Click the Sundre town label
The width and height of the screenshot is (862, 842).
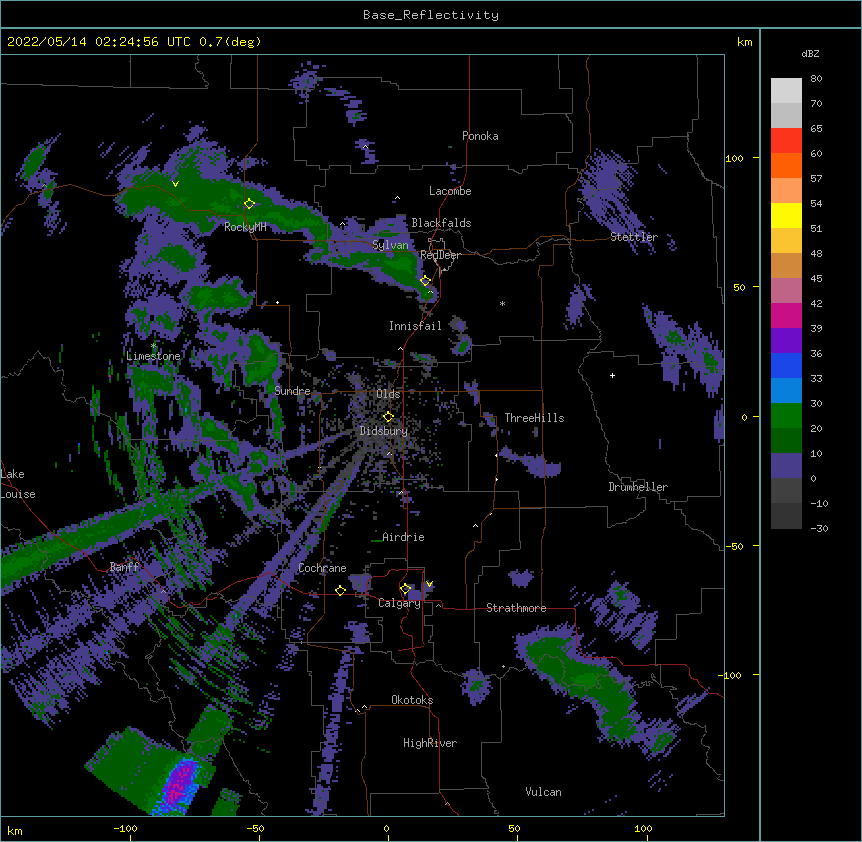pos(292,391)
